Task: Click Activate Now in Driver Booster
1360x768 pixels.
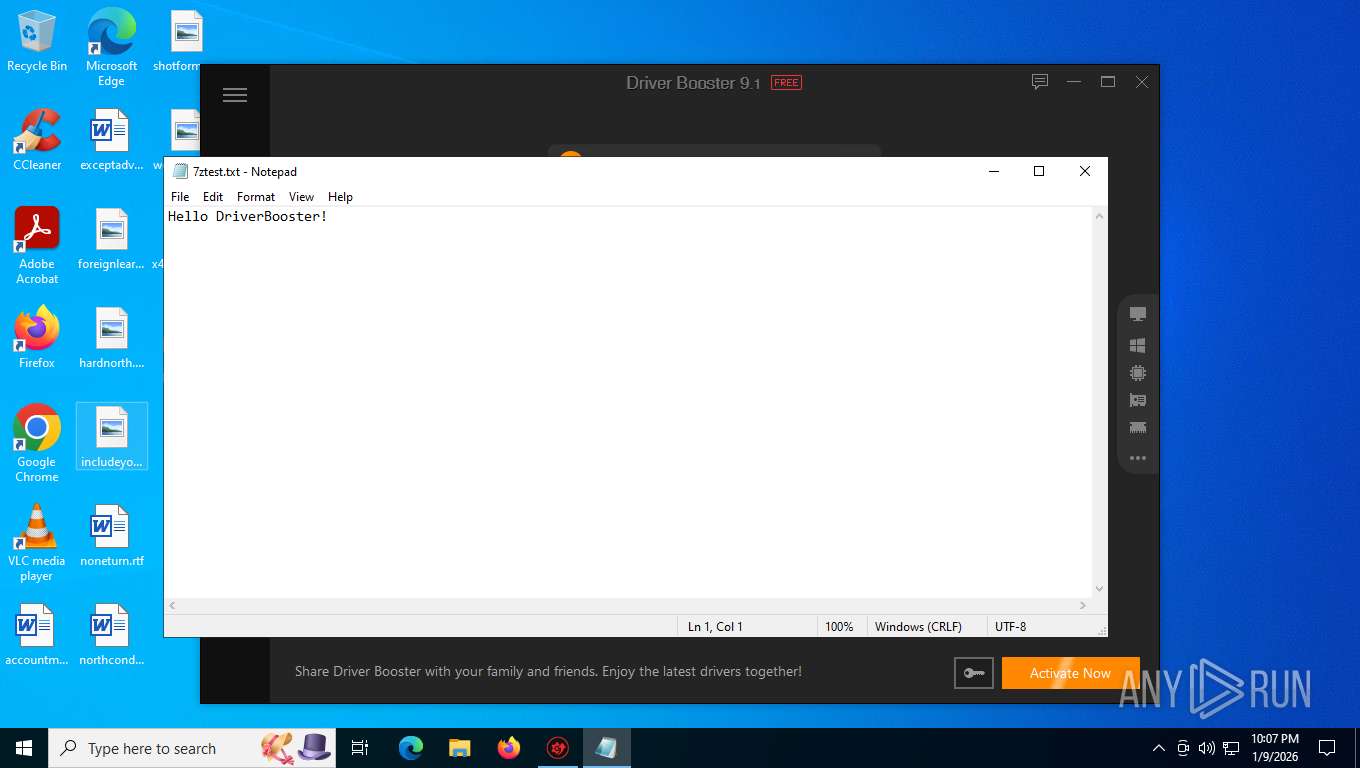Action: click(x=1070, y=673)
